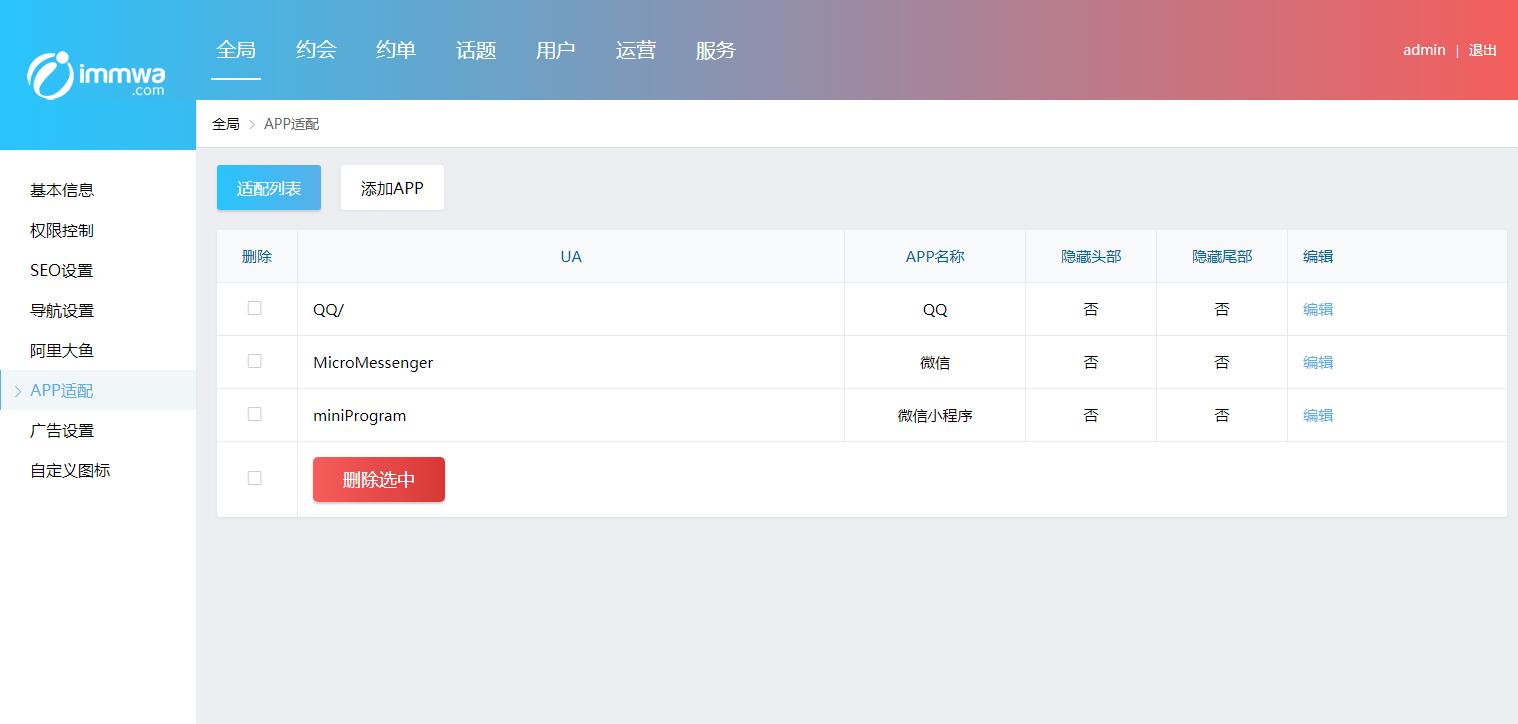Viewport: 1518px width, 724px height.
Task: Open 基本信息 in the sidebar
Action: click(x=62, y=191)
